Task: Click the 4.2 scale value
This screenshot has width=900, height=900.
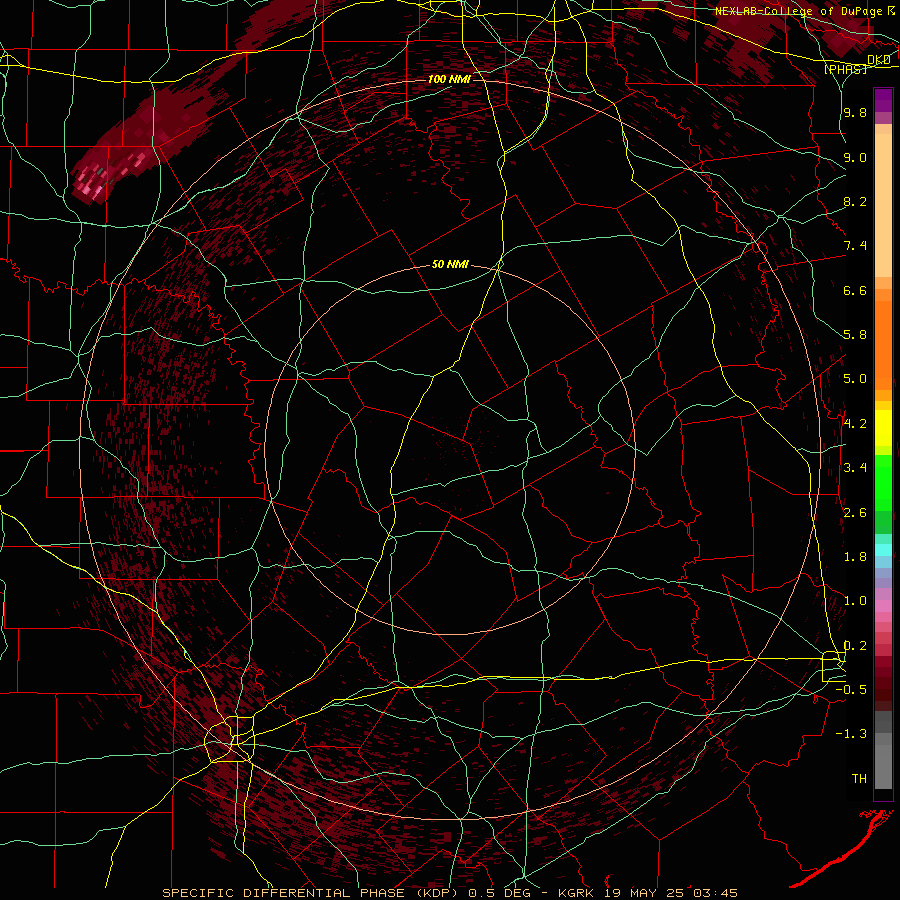Action: coord(855,424)
